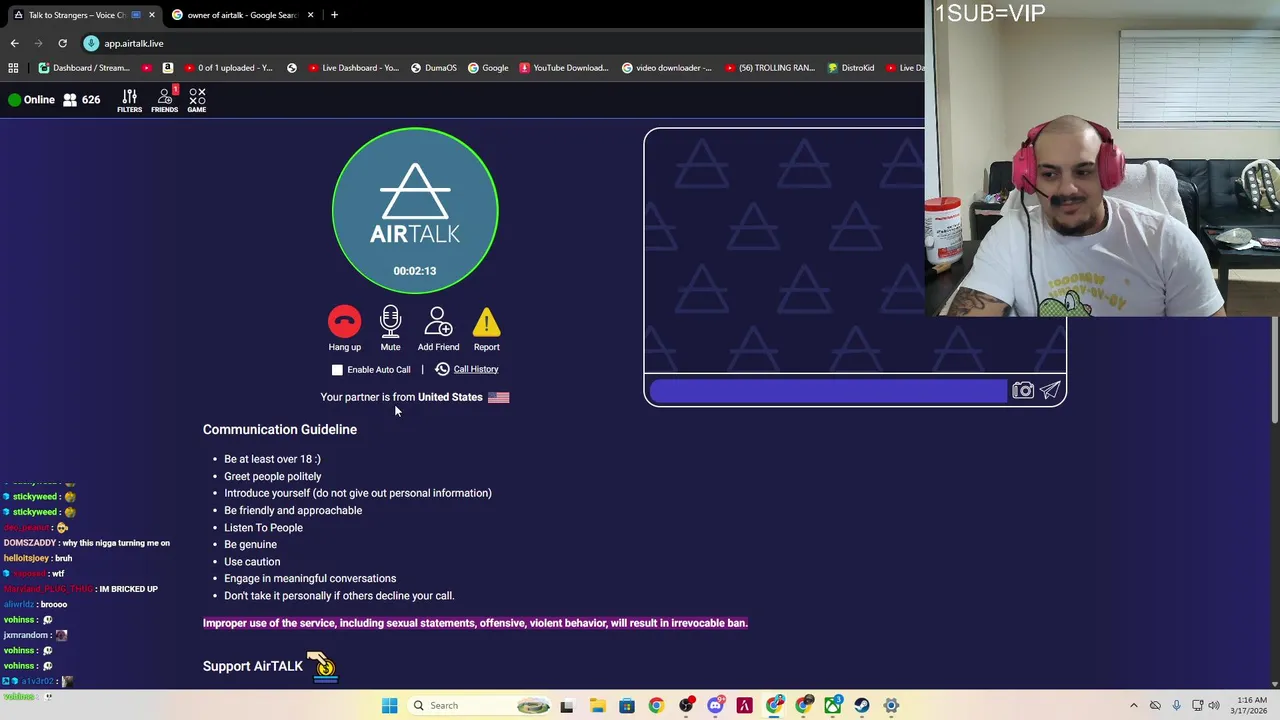This screenshot has width=1280, height=720.
Task: Open the Windows Start menu
Action: click(x=389, y=706)
